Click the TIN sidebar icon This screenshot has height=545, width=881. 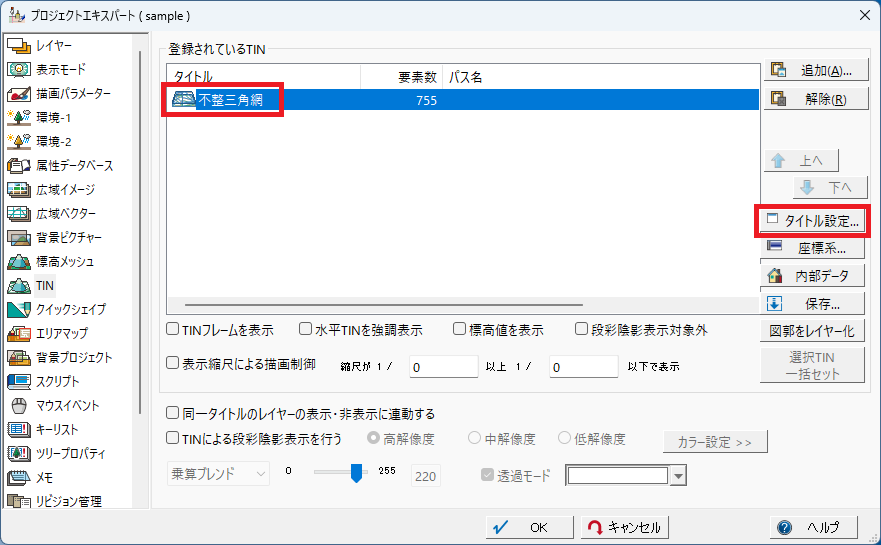pyautogui.click(x=19, y=286)
